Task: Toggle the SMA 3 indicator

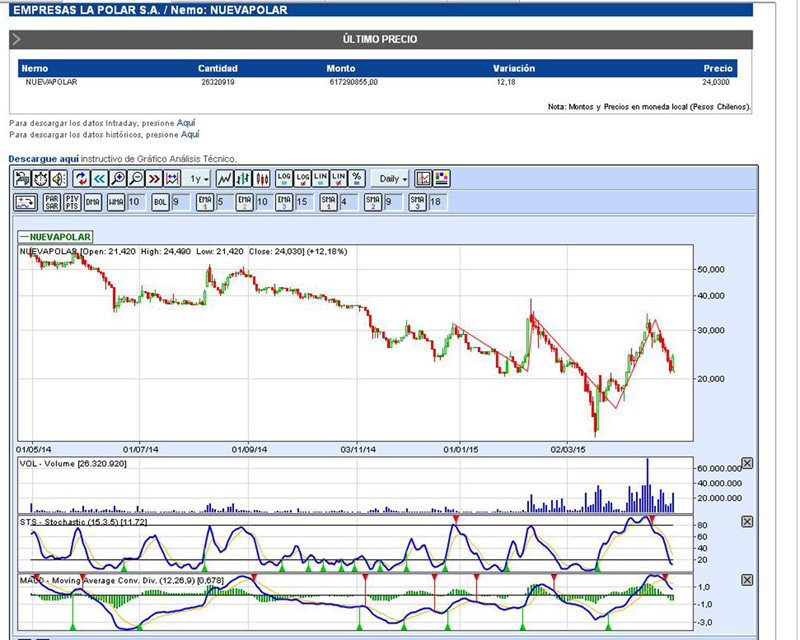Action: 418,203
